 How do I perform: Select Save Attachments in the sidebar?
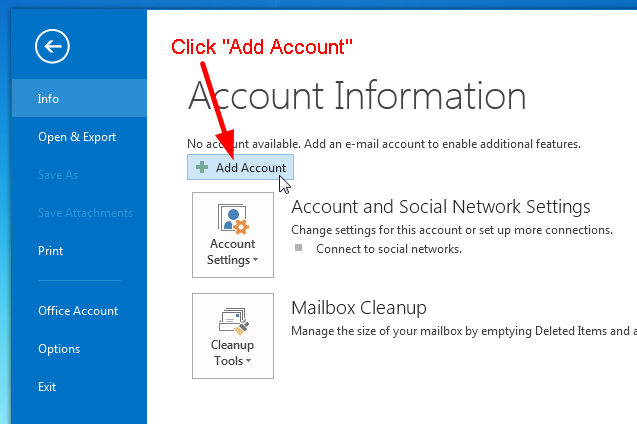(85, 213)
